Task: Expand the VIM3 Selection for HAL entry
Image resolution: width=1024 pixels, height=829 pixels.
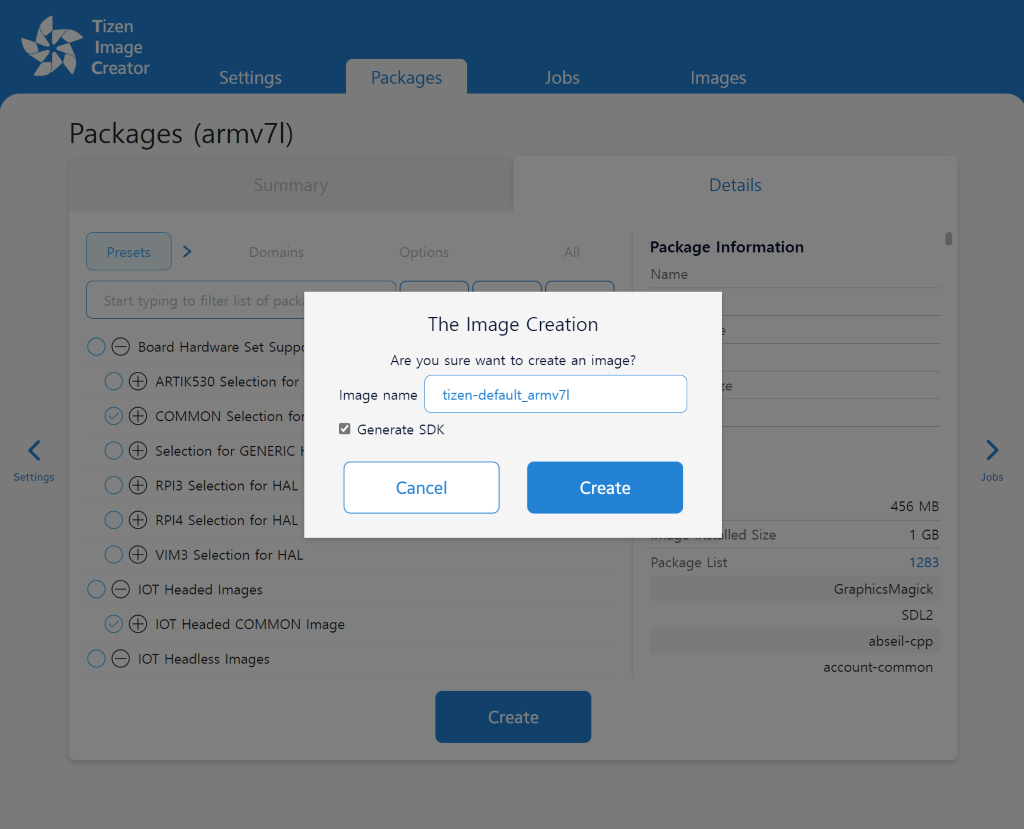Action: pyautogui.click(x=138, y=554)
